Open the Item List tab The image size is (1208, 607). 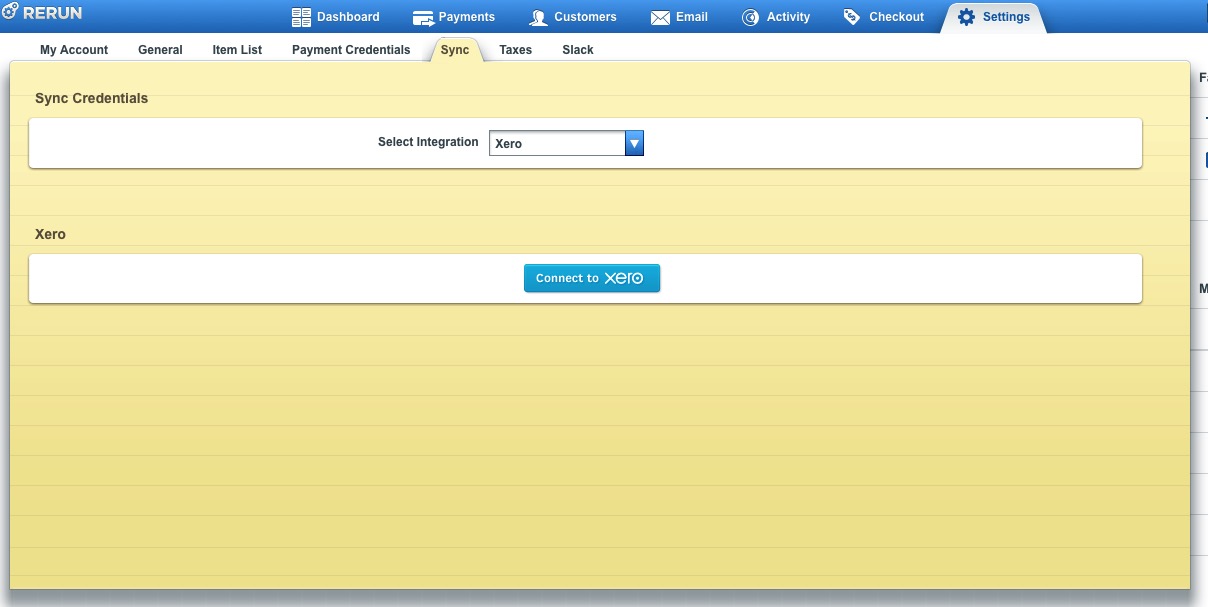coord(237,50)
